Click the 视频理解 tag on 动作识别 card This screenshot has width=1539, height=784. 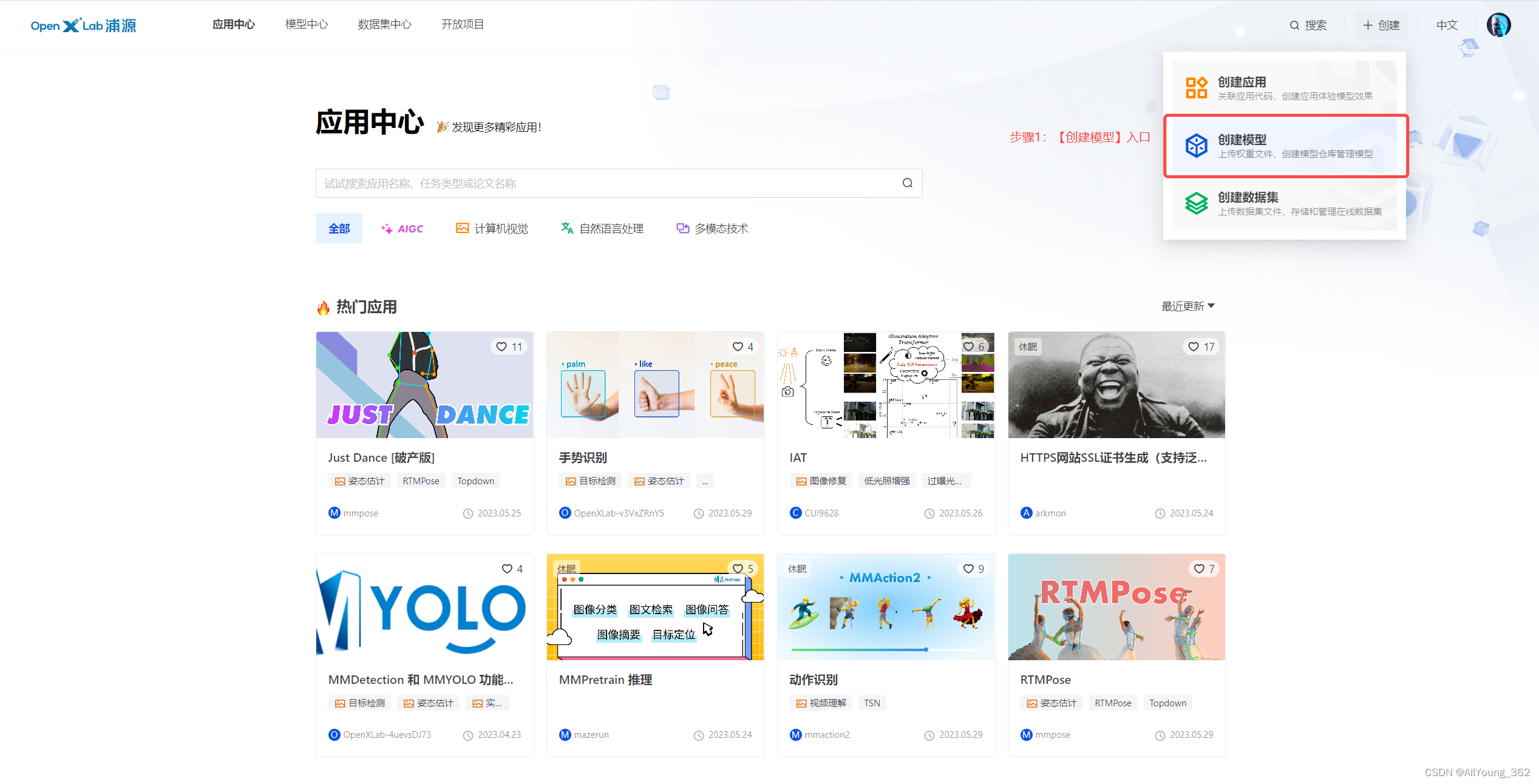821,703
